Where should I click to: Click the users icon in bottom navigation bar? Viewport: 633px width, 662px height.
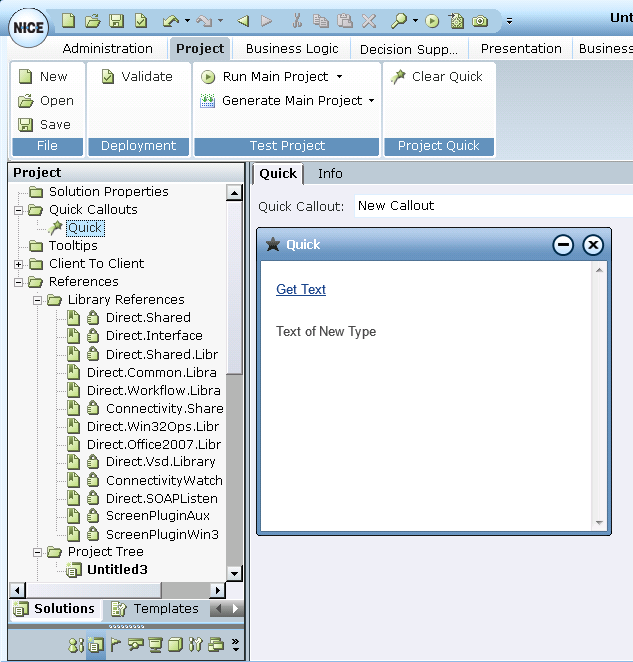[76, 645]
